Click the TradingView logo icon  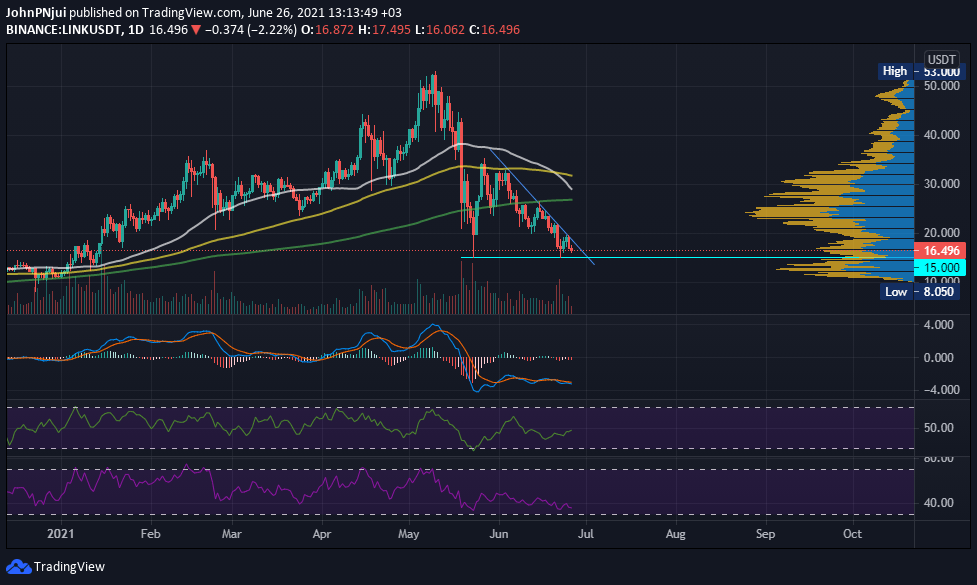click(18, 566)
